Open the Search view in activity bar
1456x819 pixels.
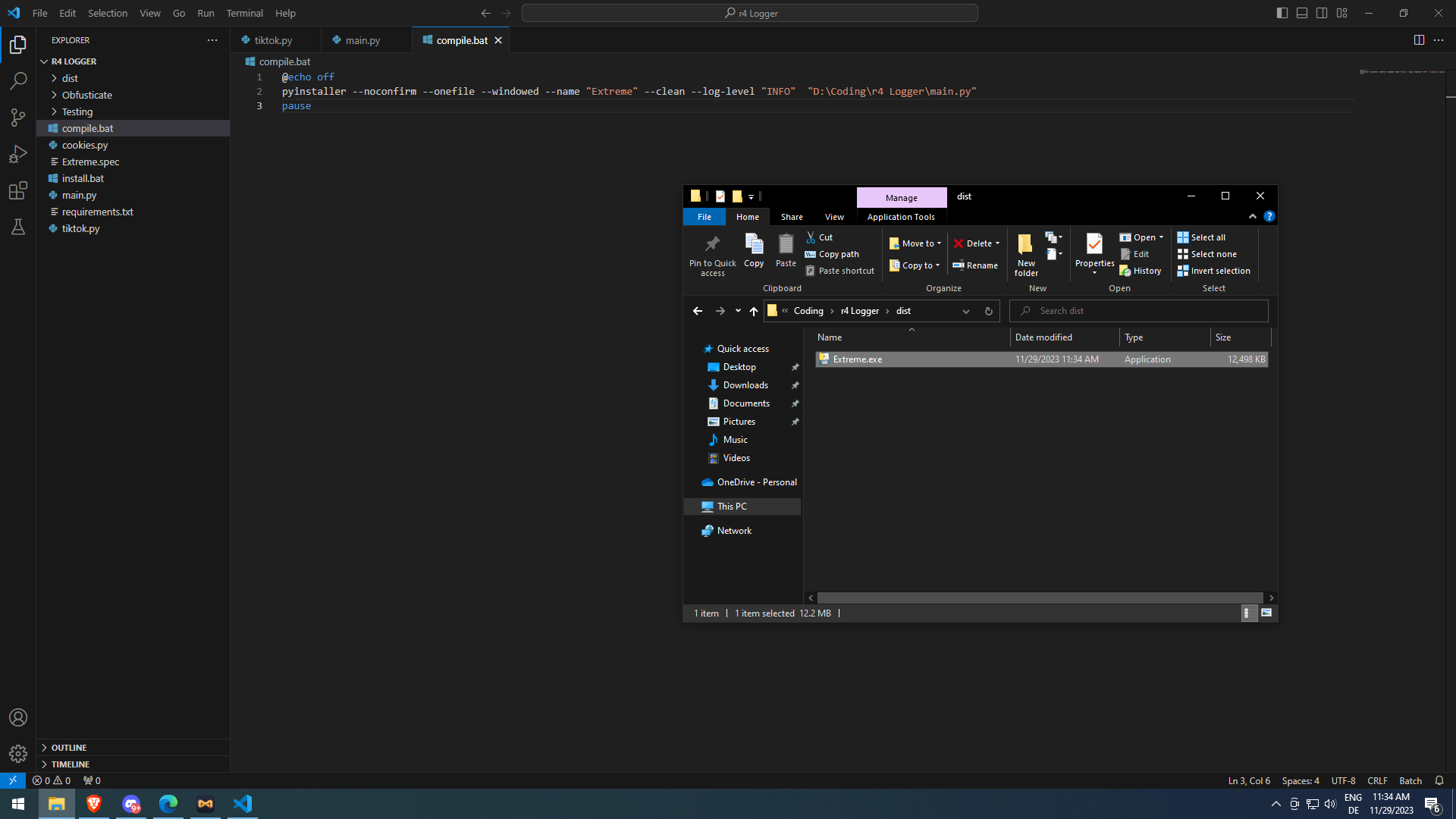point(18,80)
